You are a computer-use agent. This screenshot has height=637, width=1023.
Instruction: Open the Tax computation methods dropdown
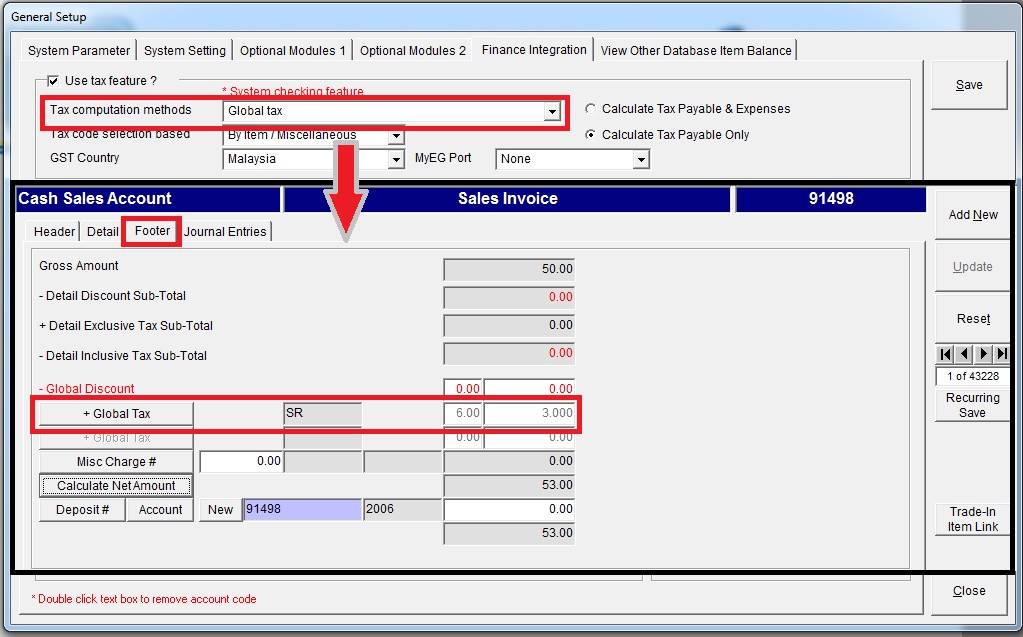[551, 112]
